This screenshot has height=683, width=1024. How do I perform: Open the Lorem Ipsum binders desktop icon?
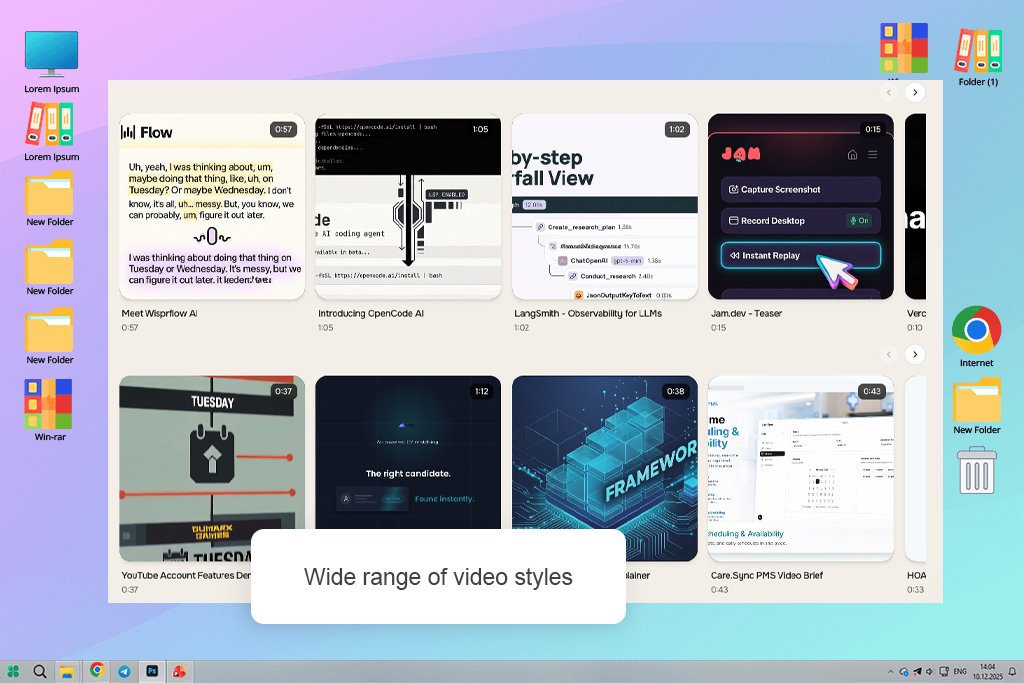click(x=50, y=125)
